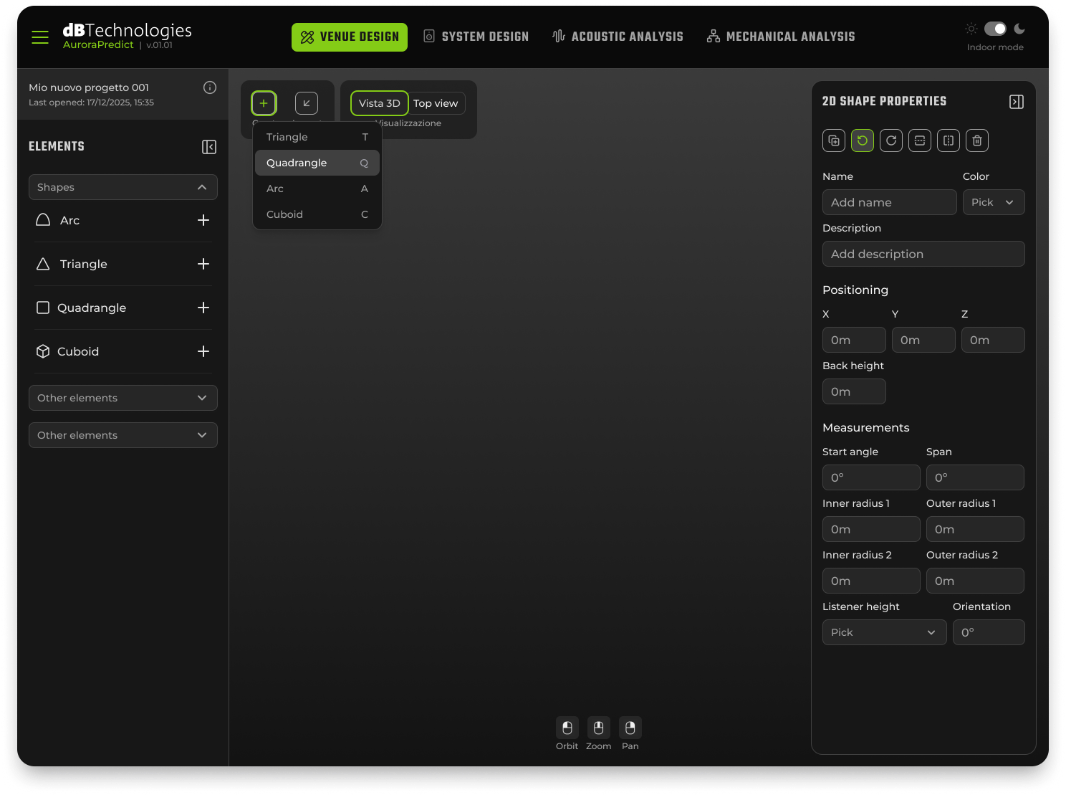1066x795 pixels.
Task: Click the Inner radius 2 field
Action: click(x=871, y=581)
